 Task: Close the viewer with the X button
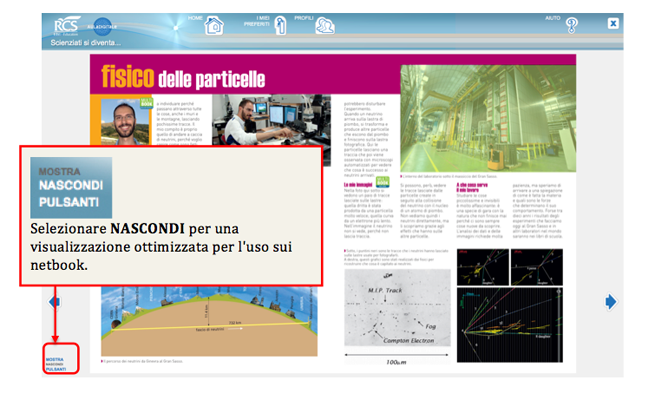613,23
